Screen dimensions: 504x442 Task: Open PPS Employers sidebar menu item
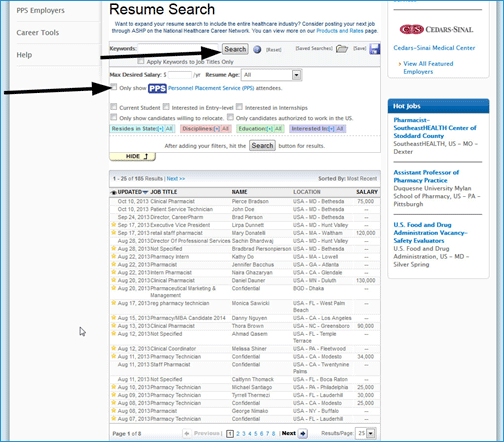point(40,10)
